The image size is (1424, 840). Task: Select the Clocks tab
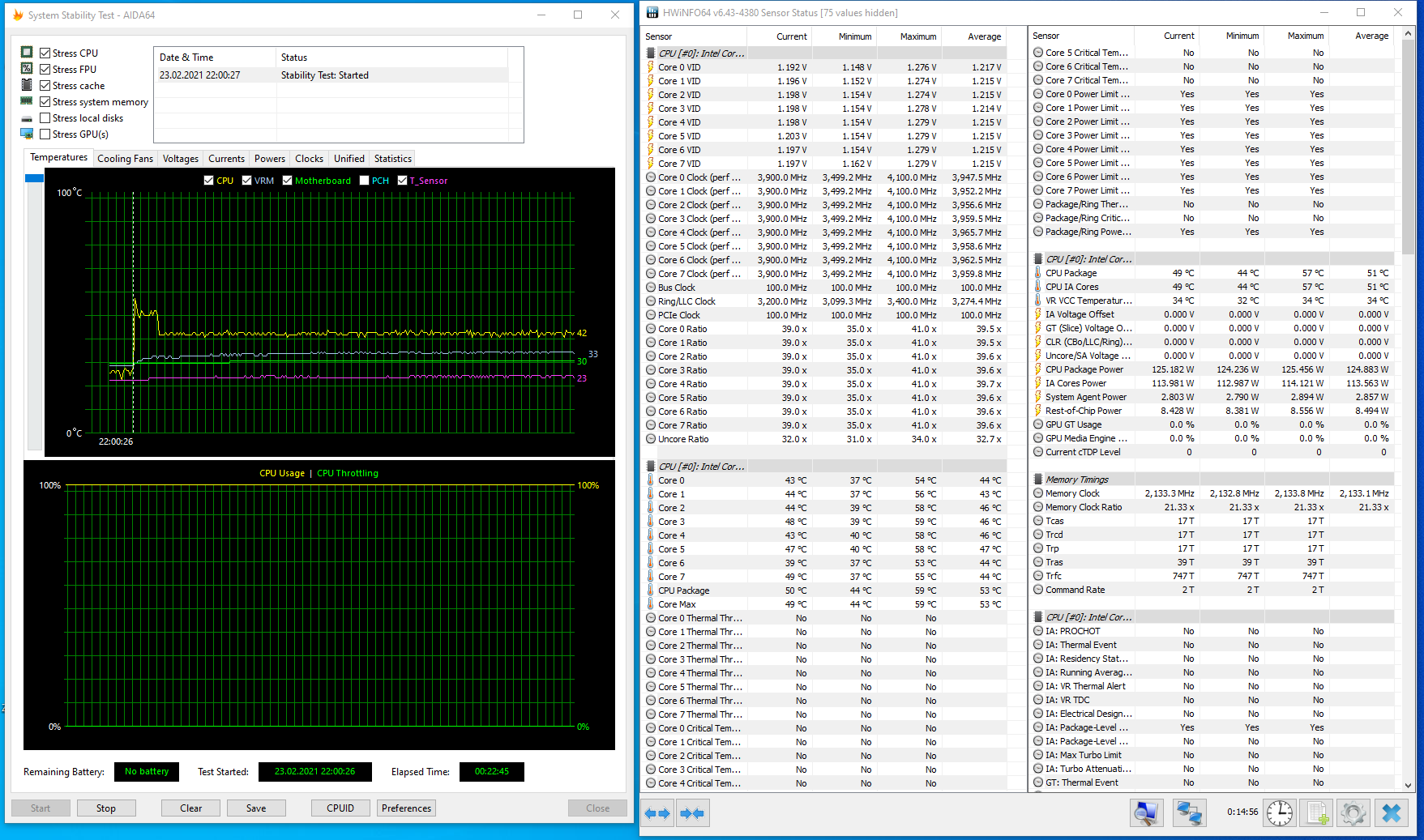click(x=309, y=159)
